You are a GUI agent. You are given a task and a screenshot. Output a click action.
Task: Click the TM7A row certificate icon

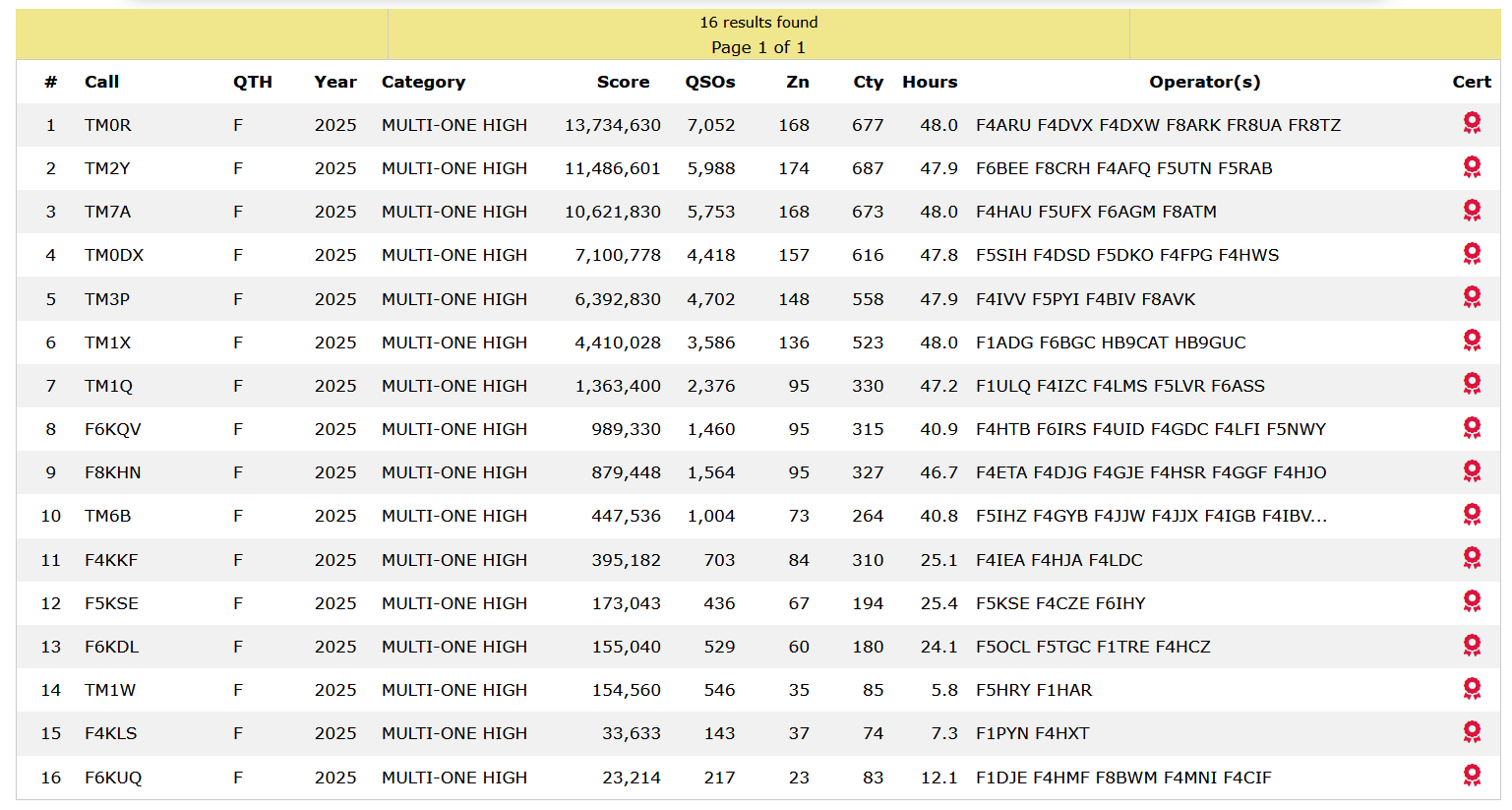1472,211
